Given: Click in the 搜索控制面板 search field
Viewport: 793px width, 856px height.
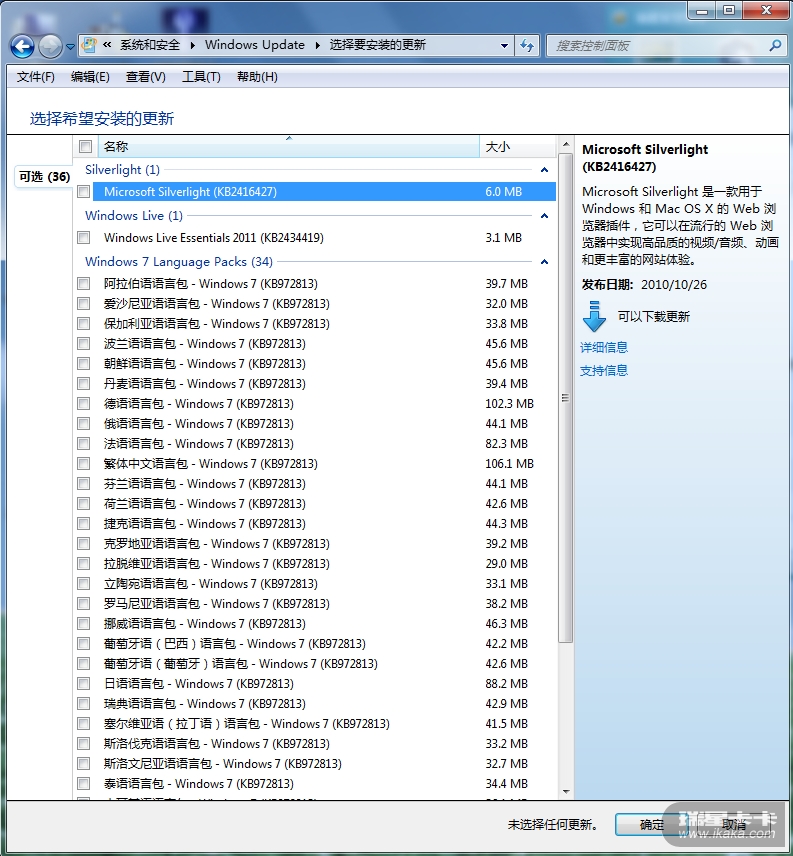Looking at the screenshot, I should coord(657,46).
